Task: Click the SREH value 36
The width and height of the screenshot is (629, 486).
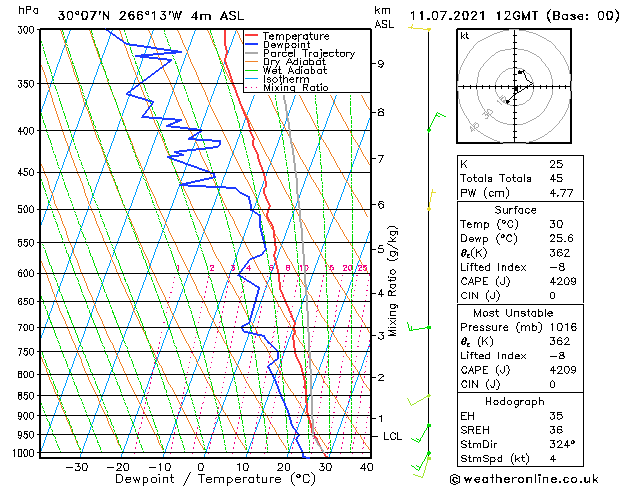Action: coord(556,430)
